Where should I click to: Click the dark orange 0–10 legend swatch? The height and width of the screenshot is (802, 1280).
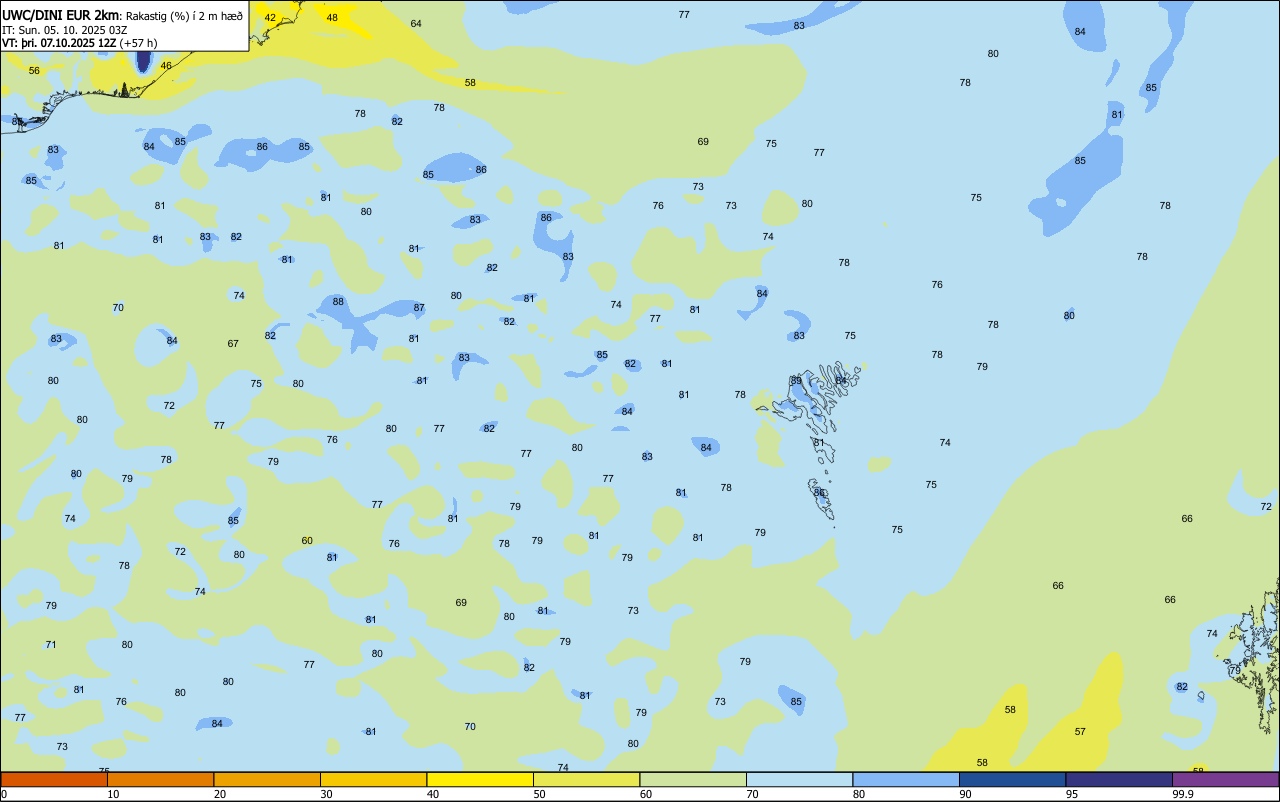click(x=54, y=779)
